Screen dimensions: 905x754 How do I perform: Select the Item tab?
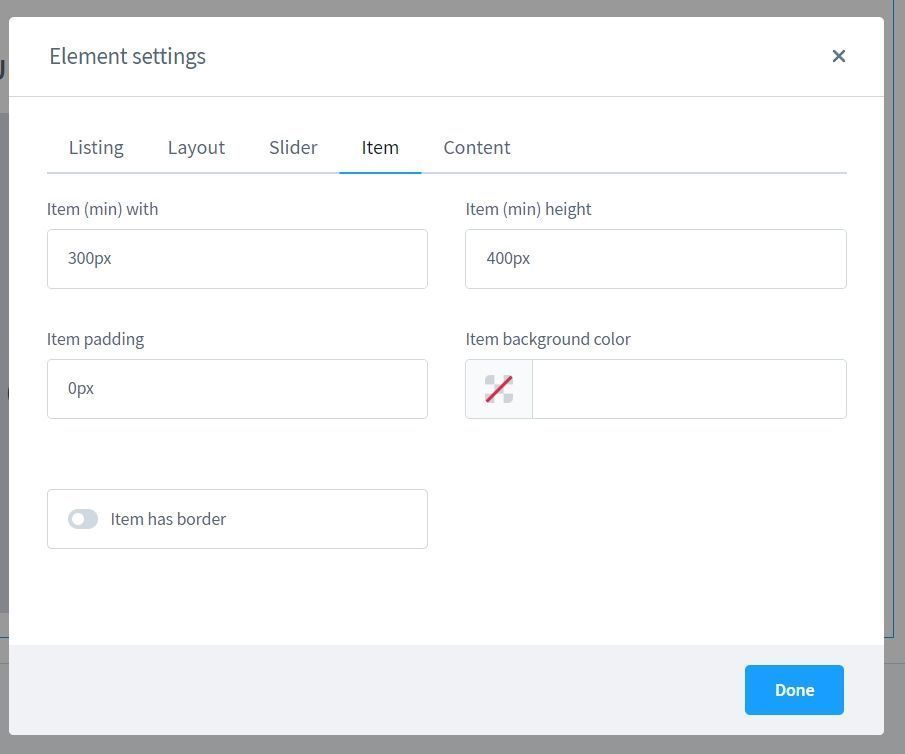point(380,148)
